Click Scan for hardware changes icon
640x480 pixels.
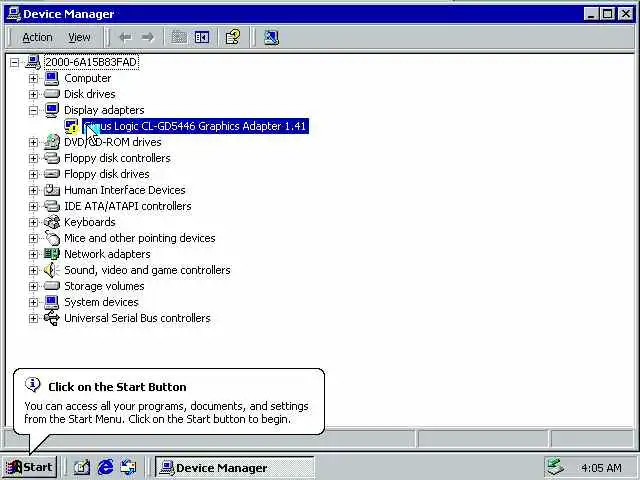tap(271, 38)
